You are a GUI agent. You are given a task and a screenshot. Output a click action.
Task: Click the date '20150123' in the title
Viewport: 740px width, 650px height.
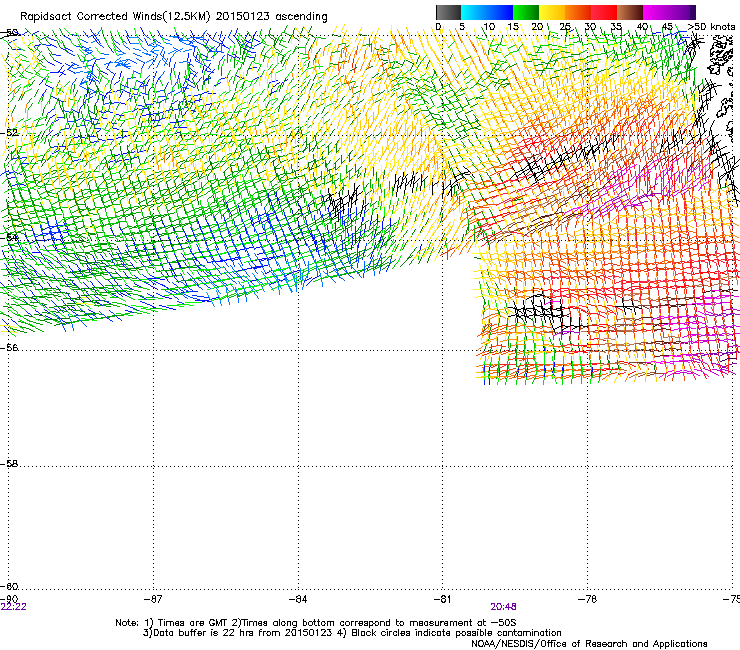pyautogui.click(x=243, y=17)
